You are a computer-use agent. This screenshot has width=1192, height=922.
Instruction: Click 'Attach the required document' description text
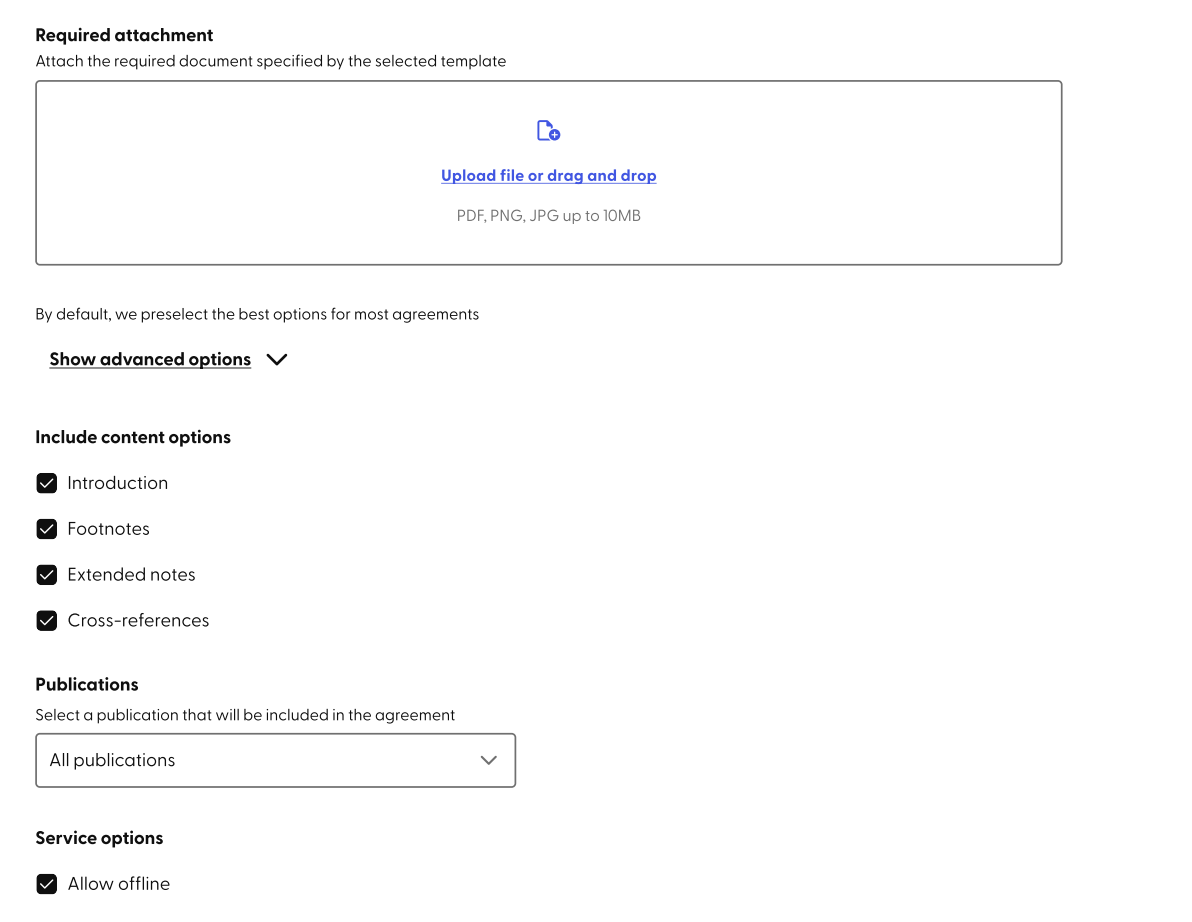(x=271, y=62)
